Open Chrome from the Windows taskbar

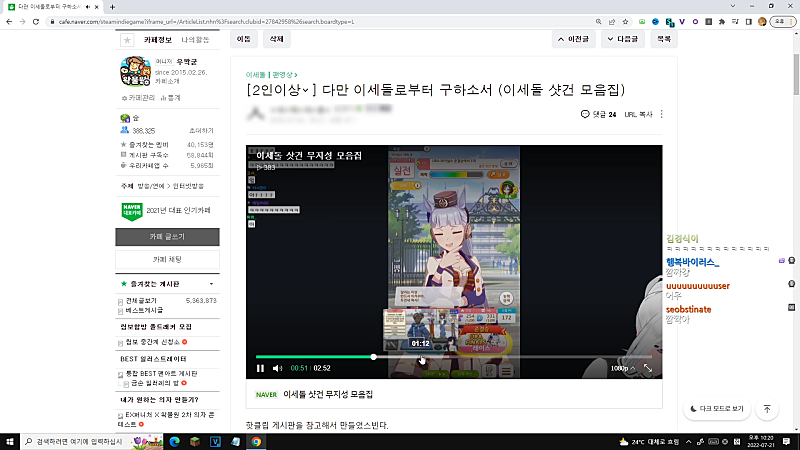pyautogui.click(x=256, y=442)
